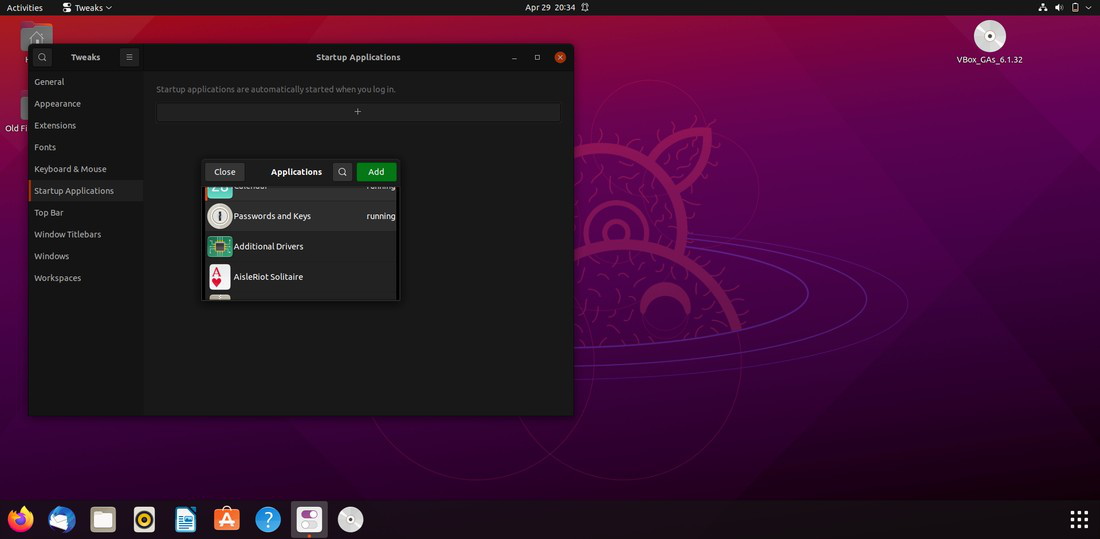Select the Passwords and Keys row
Viewport: 1100px width, 539px height.
point(301,216)
